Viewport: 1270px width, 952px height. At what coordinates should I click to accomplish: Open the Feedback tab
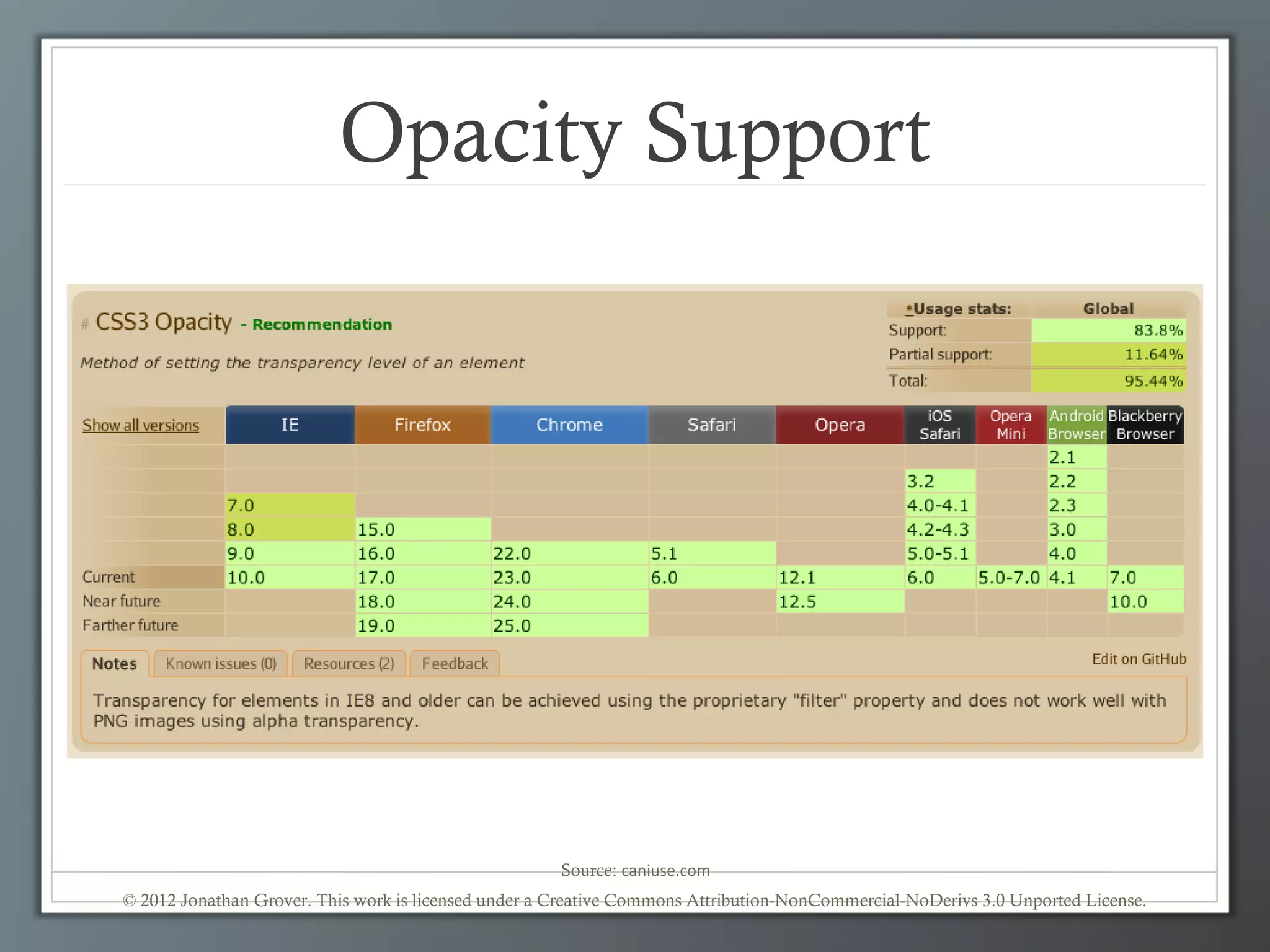pos(455,664)
